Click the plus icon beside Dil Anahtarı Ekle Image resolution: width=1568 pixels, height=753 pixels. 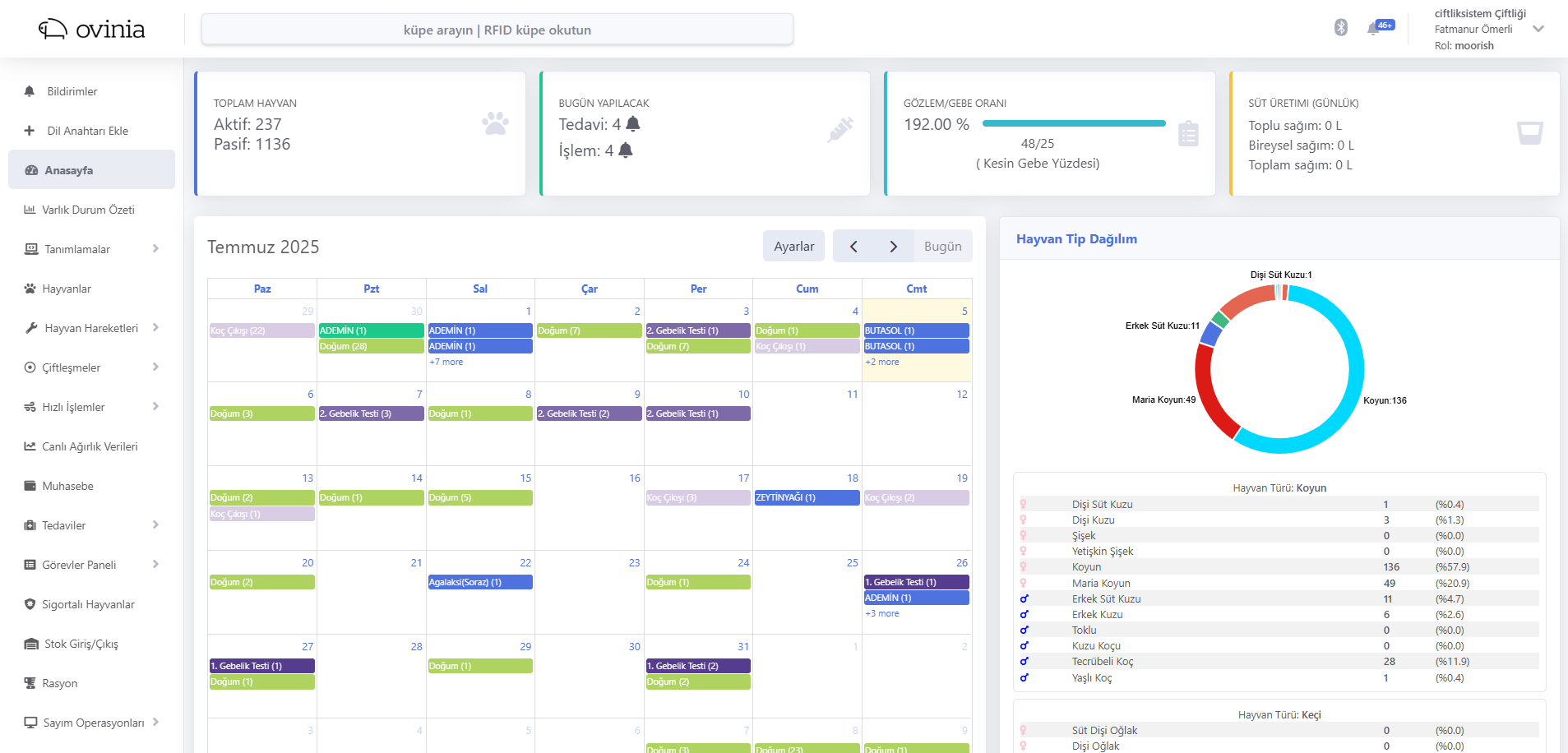coord(30,131)
